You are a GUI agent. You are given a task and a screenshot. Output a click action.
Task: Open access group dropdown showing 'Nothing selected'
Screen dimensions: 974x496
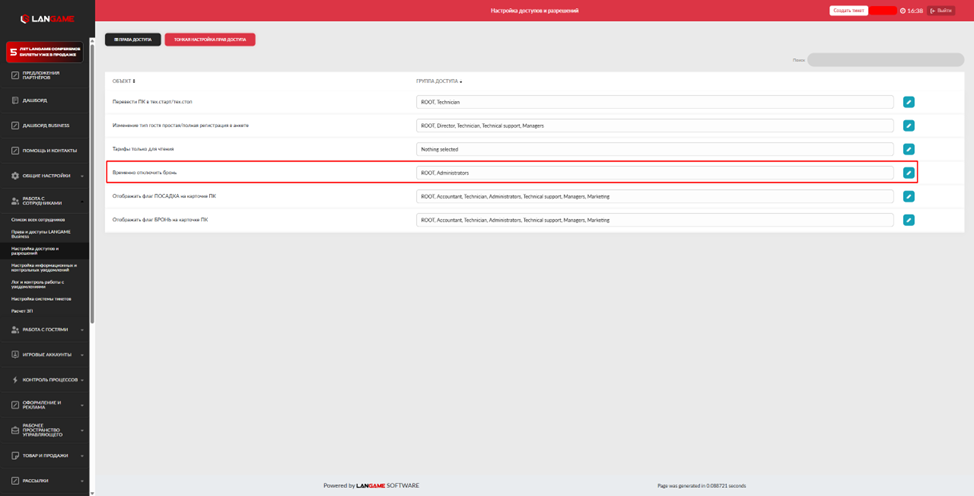(x=654, y=149)
